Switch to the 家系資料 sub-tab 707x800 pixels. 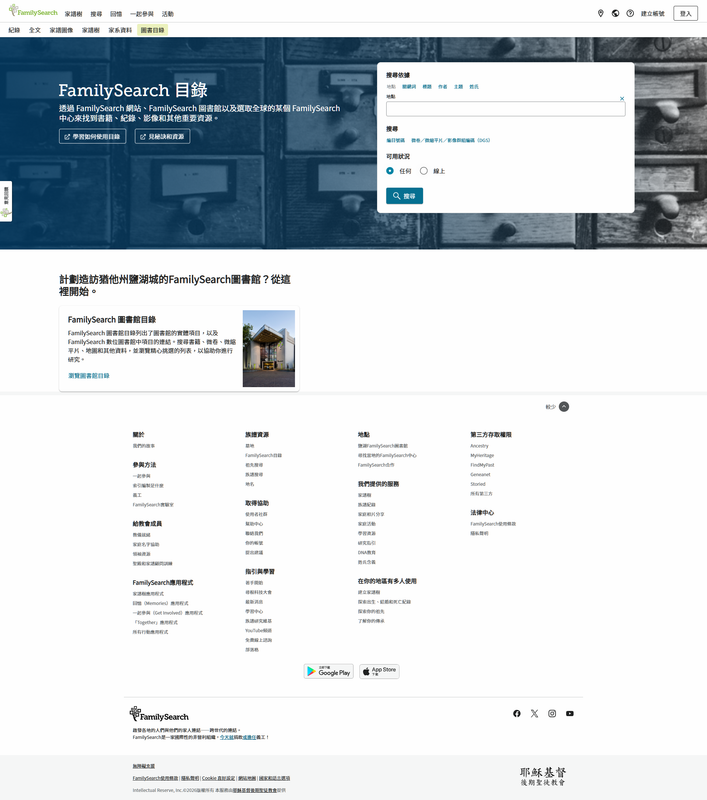tap(120, 30)
